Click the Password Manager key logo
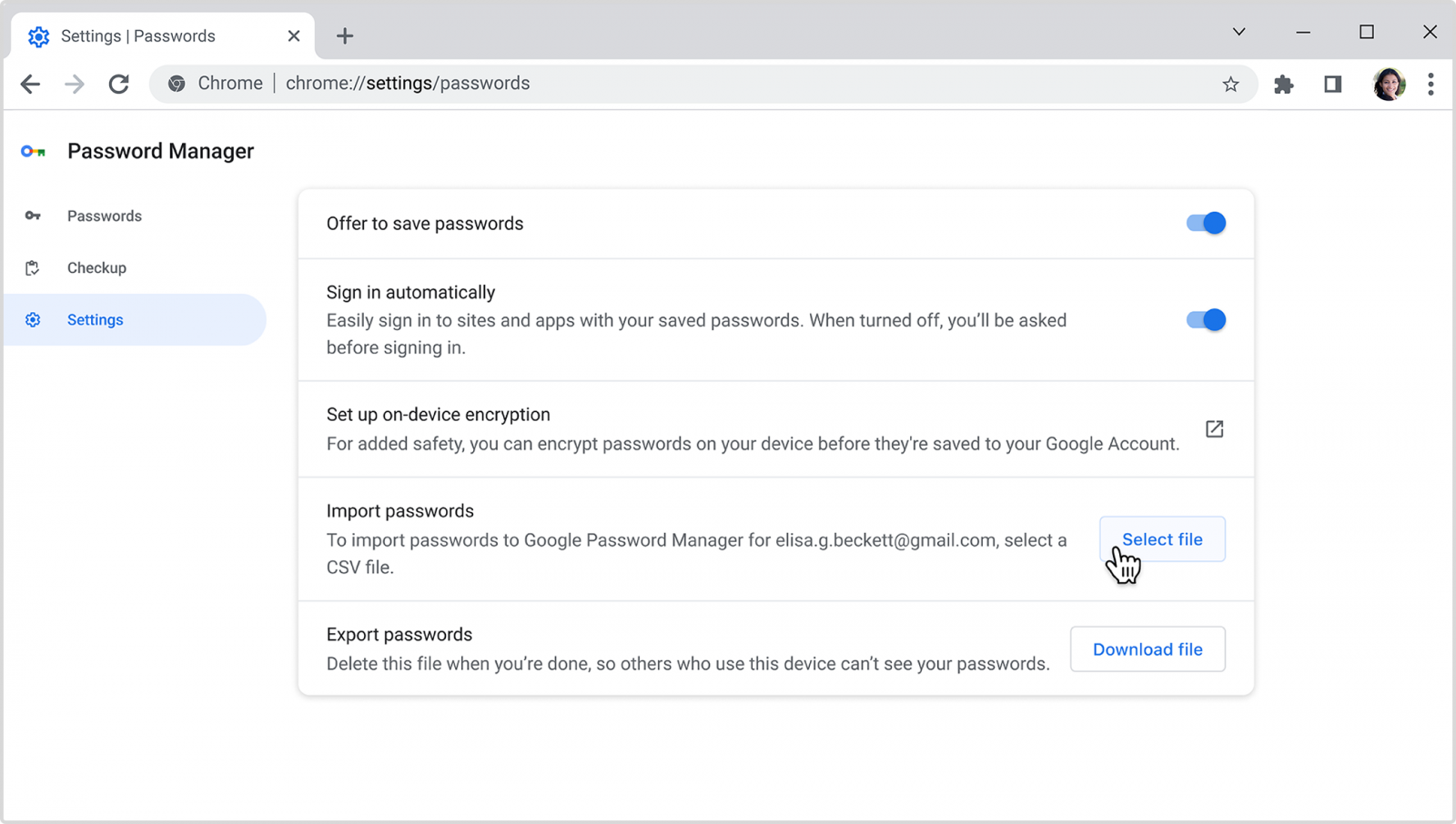Image resolution: width=1456 pixels, height=824 pixels. coord(33,151)
